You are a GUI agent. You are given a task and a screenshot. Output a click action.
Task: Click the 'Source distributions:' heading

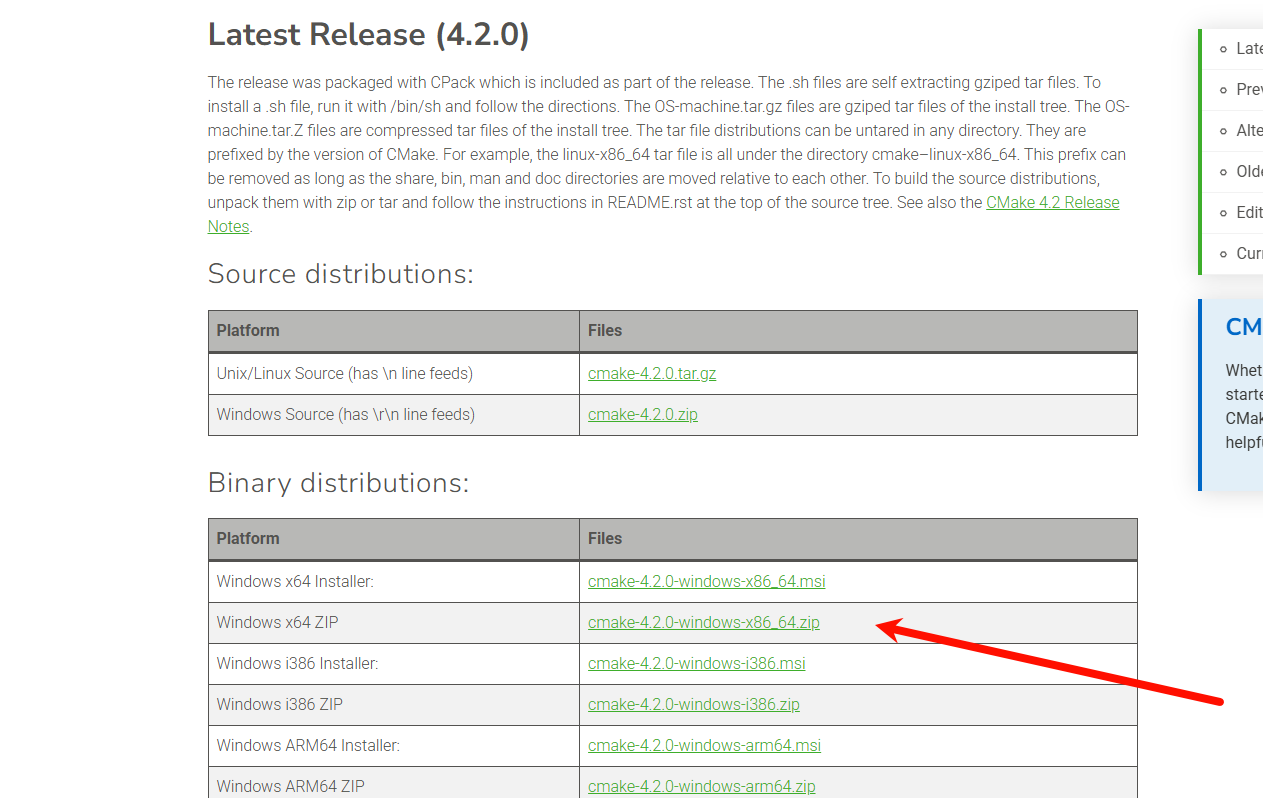click(x=340, y=274)
